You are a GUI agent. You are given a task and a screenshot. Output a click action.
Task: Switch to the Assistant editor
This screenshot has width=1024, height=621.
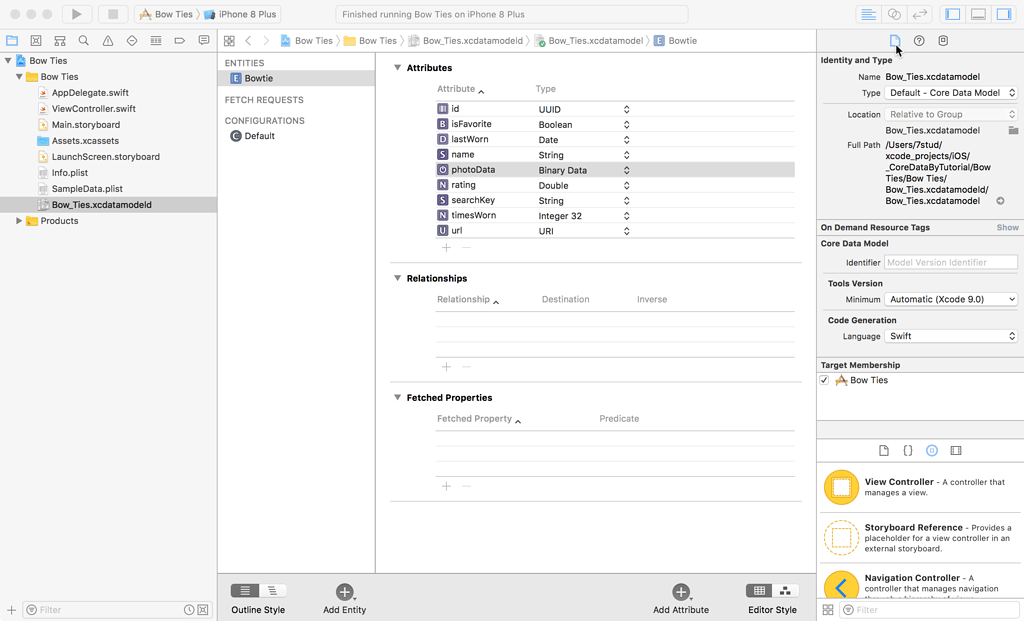pos(894,14)
